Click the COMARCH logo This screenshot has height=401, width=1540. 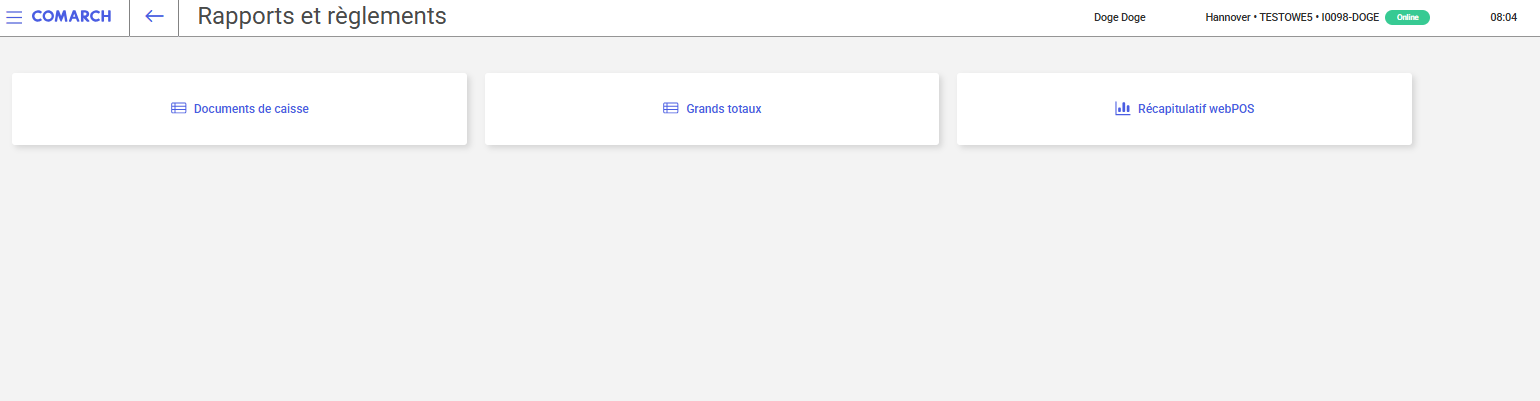point(71,17)
